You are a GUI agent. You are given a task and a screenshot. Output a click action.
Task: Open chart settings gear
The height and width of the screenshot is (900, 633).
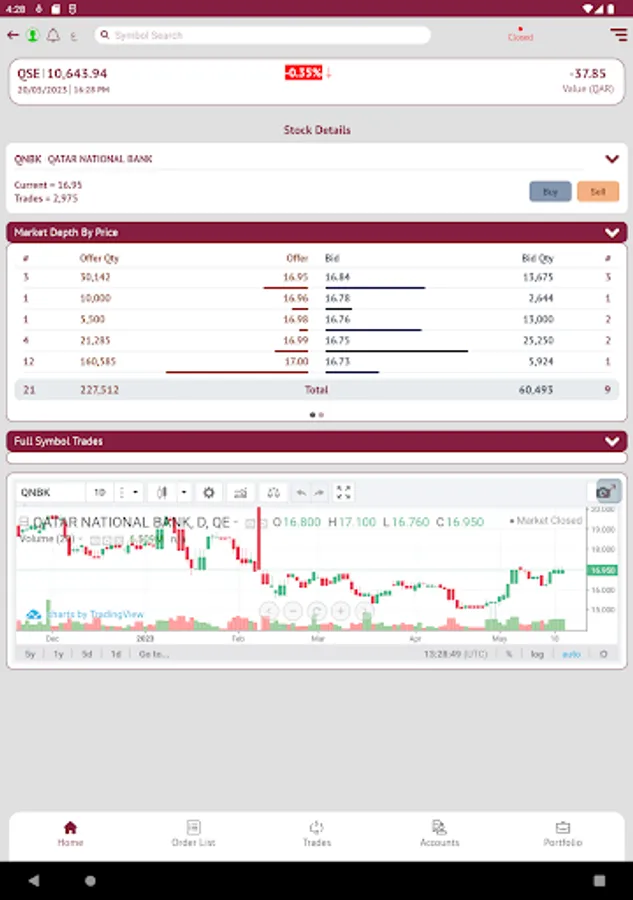point(209,492)
